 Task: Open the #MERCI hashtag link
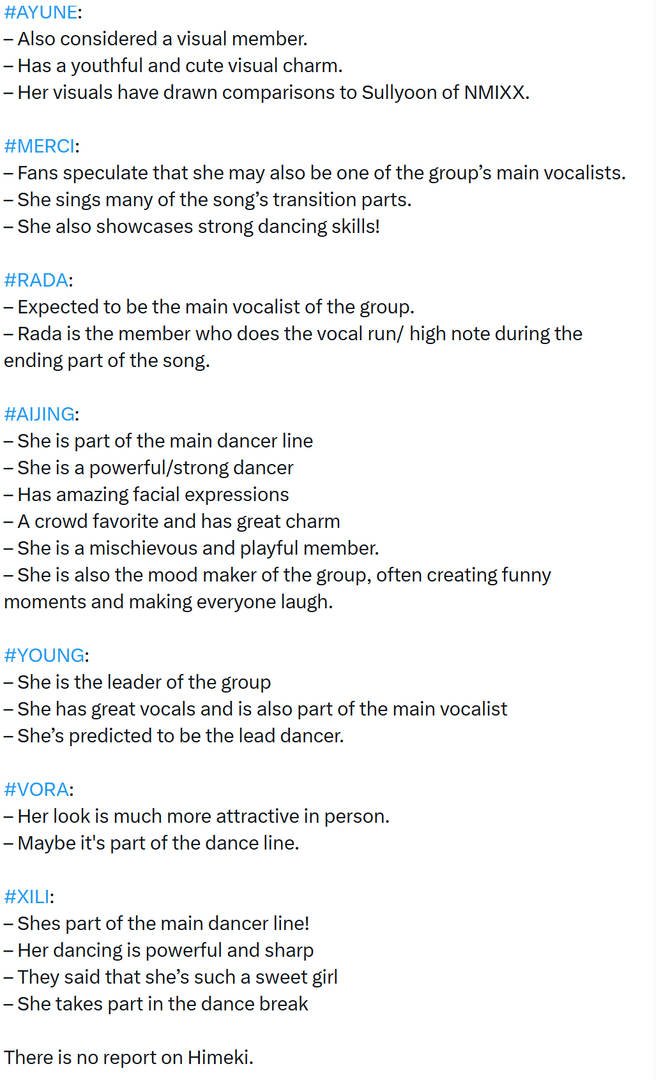[x=39, y=146]
